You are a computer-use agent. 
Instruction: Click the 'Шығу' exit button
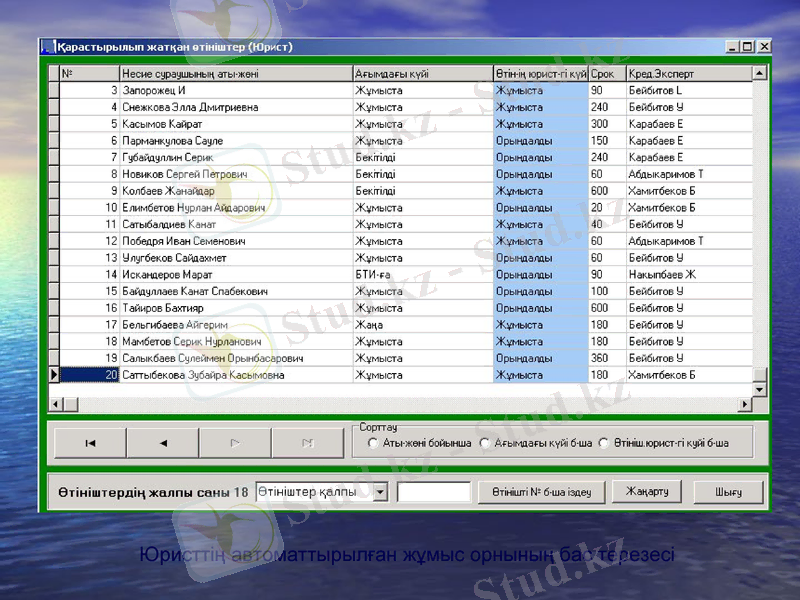tap(728, 492)
